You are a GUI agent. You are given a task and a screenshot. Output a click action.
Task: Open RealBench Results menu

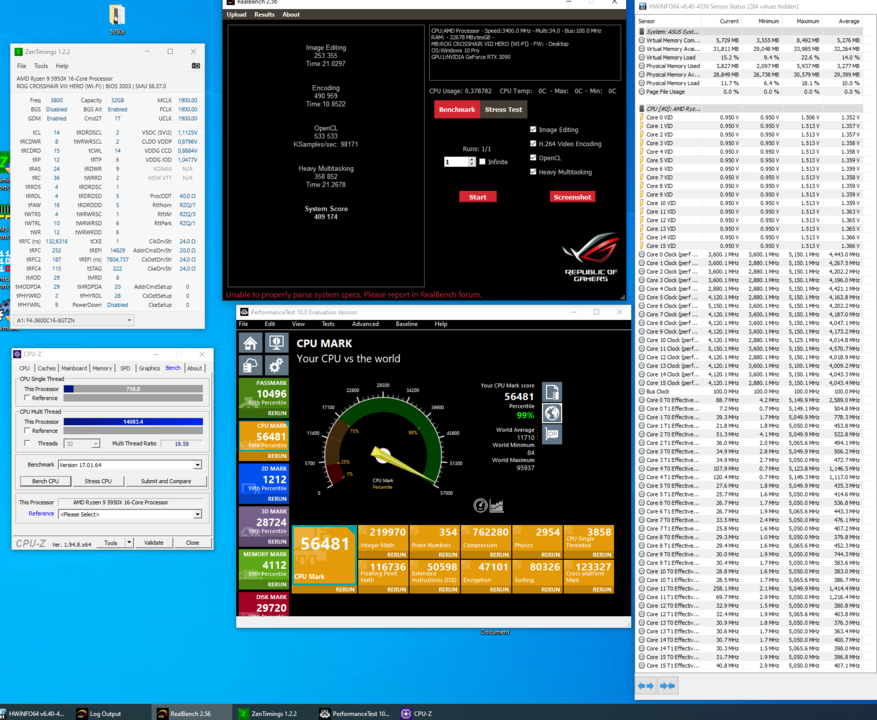coord(264,15)
